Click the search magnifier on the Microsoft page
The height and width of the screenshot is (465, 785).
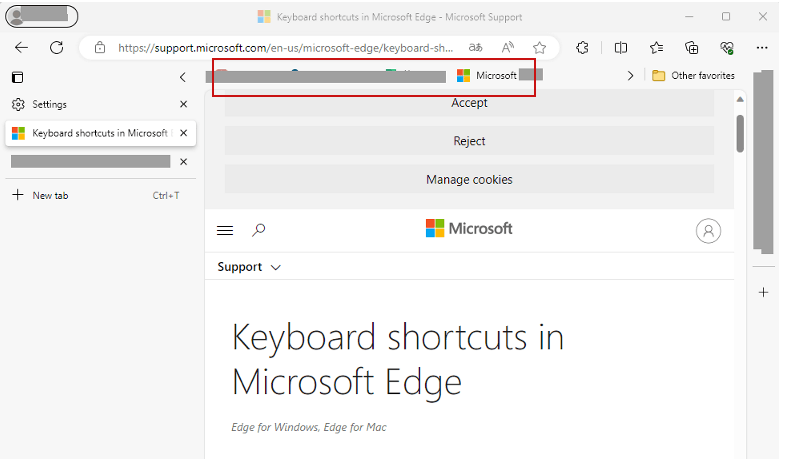pos(259,230)
